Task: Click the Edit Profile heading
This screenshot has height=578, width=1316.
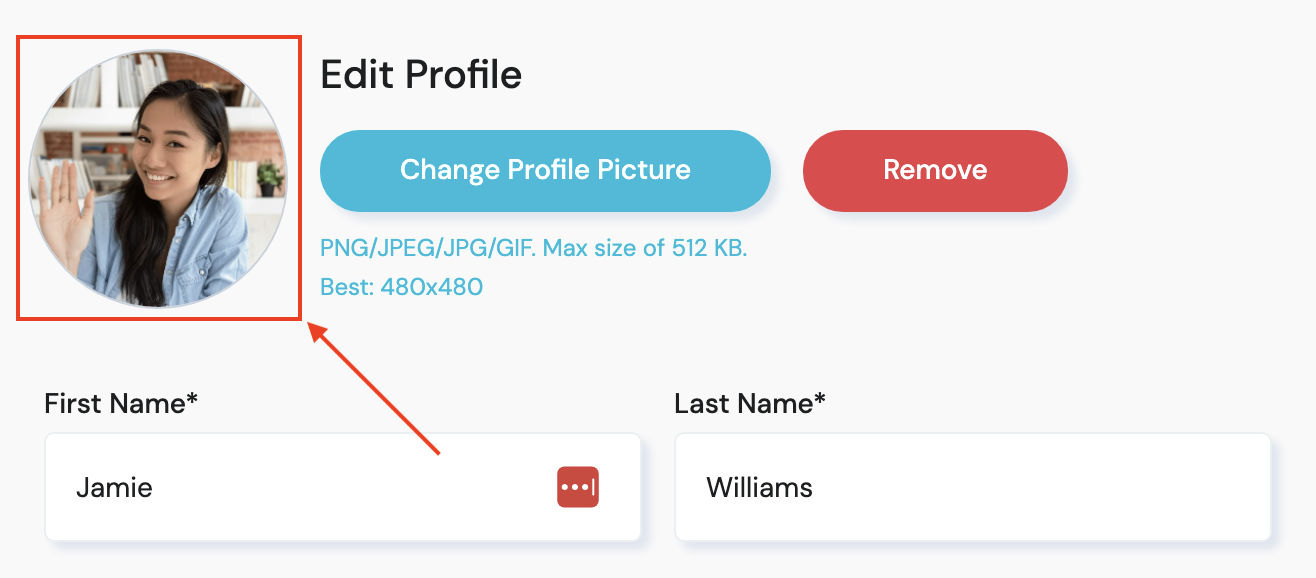Action: 421,75
